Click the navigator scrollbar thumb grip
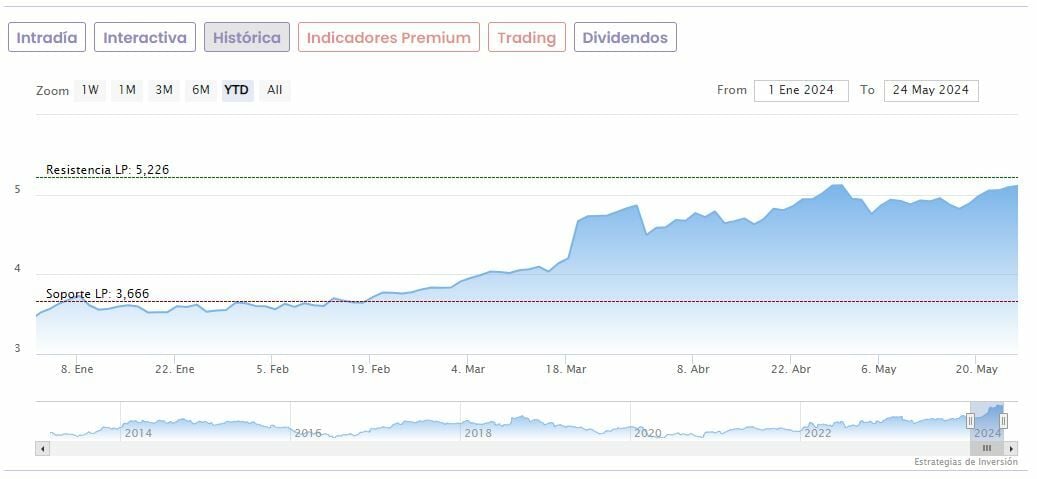1037x479 pixels. point(987,449)
